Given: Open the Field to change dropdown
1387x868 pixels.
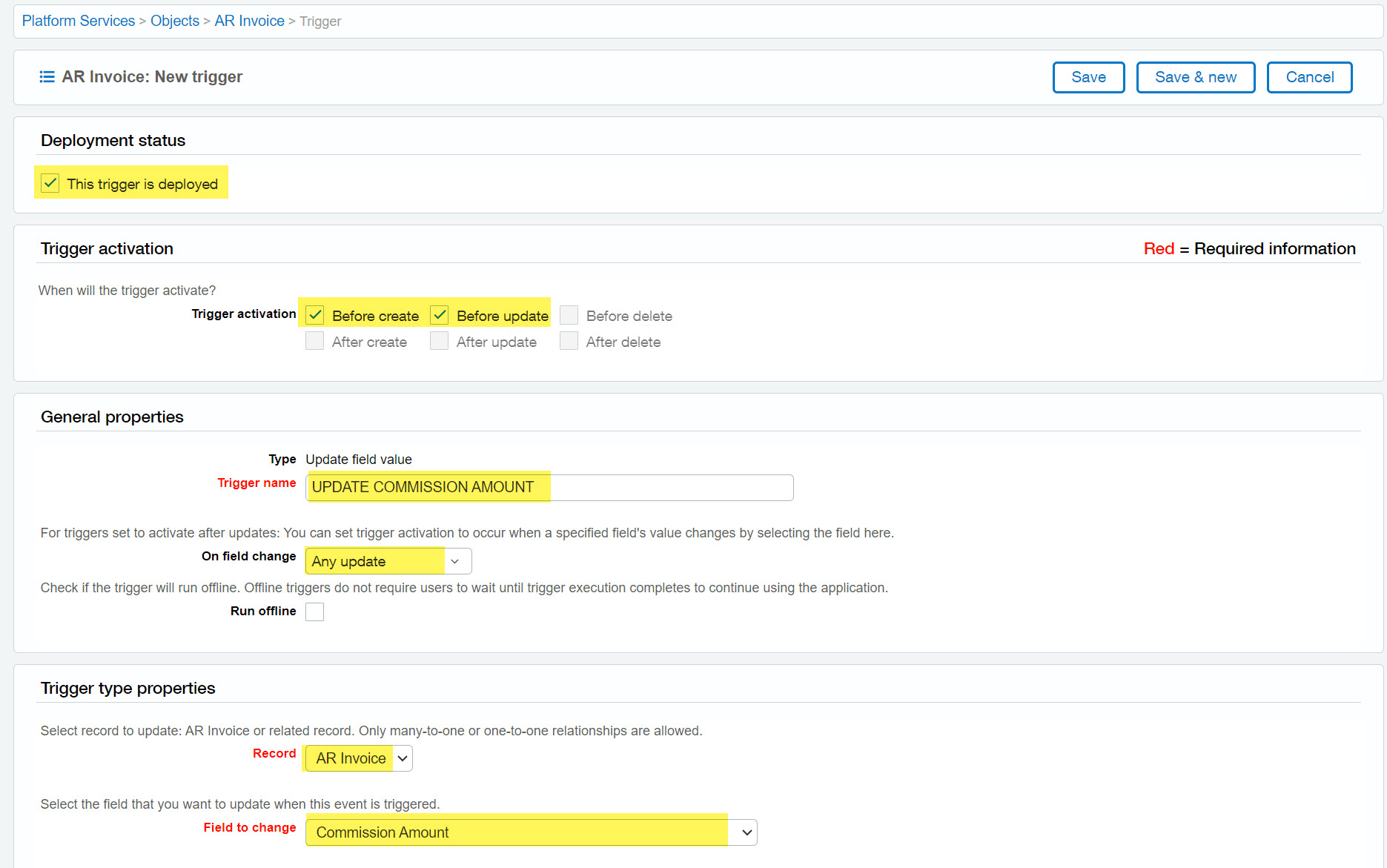Looking at the screenshot, I should tap(531, 832).
